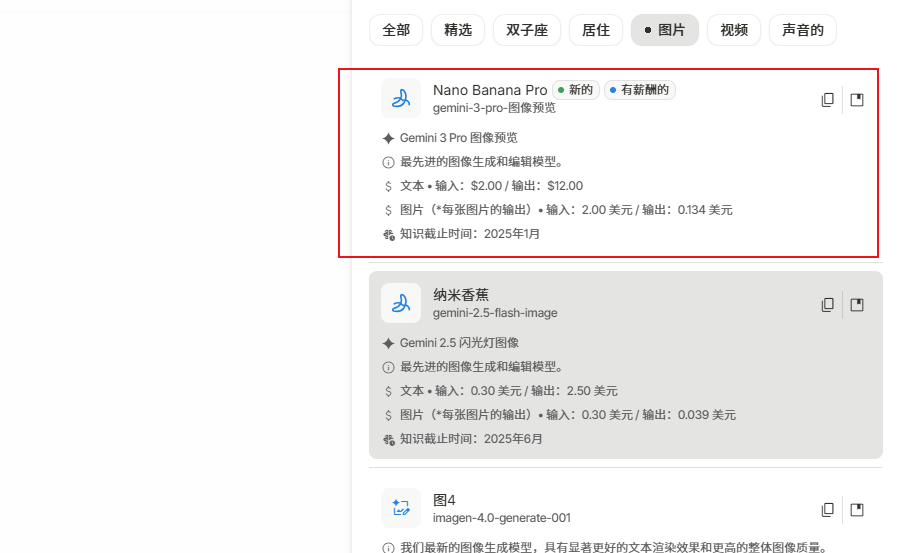
Task: Click the image pricing 0.134 美元 line
Action: (x=566, y=210)
